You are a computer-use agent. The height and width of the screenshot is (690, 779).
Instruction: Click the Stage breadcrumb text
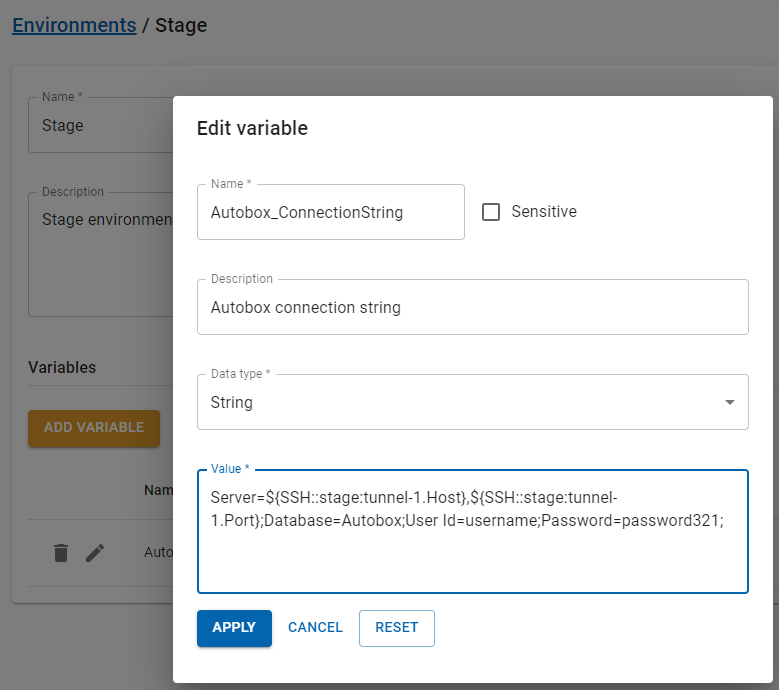[x=181, y=25]
